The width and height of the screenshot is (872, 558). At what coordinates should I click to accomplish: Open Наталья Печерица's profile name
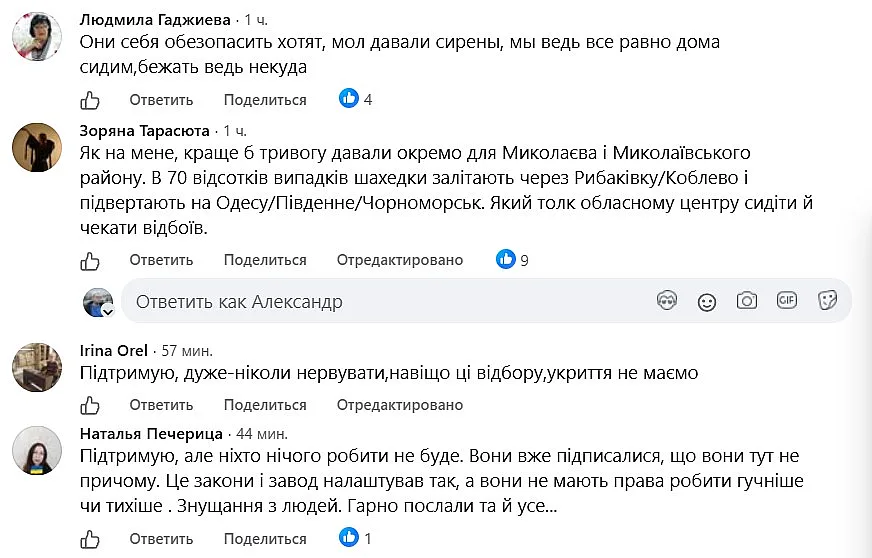(x=151, y=433)
